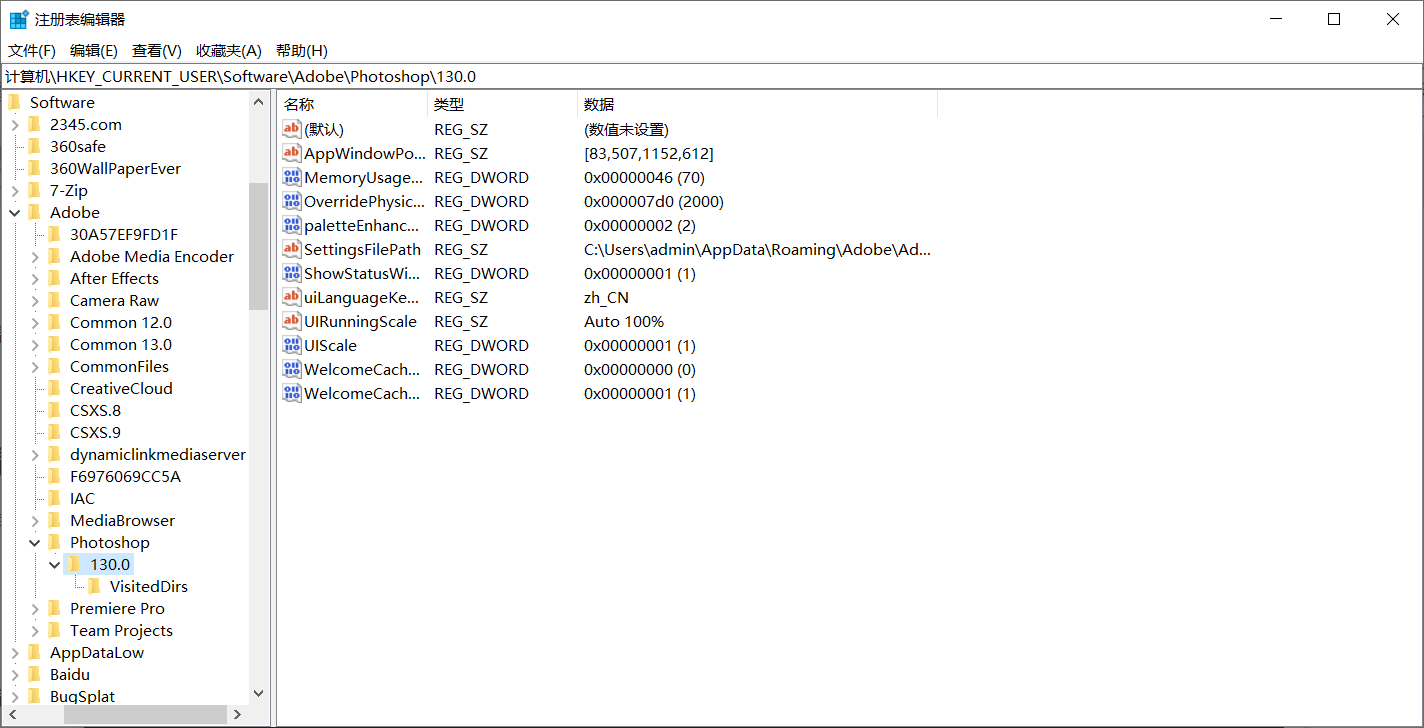Expand the MediaBrowser node
1424x728 pixels.
[x=35, y=520]
